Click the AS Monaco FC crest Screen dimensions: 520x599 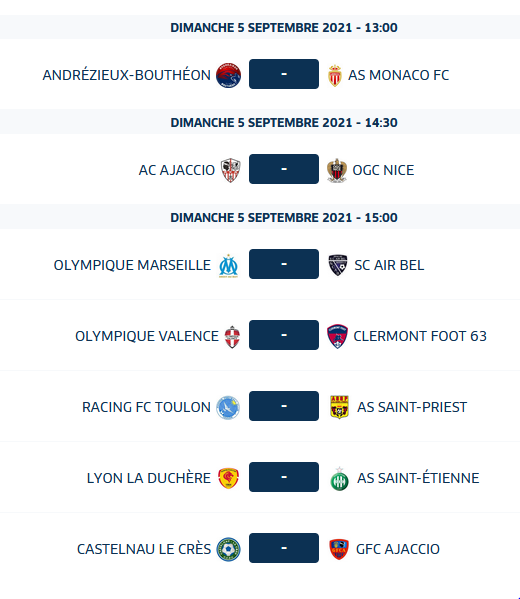coord(335,75)
